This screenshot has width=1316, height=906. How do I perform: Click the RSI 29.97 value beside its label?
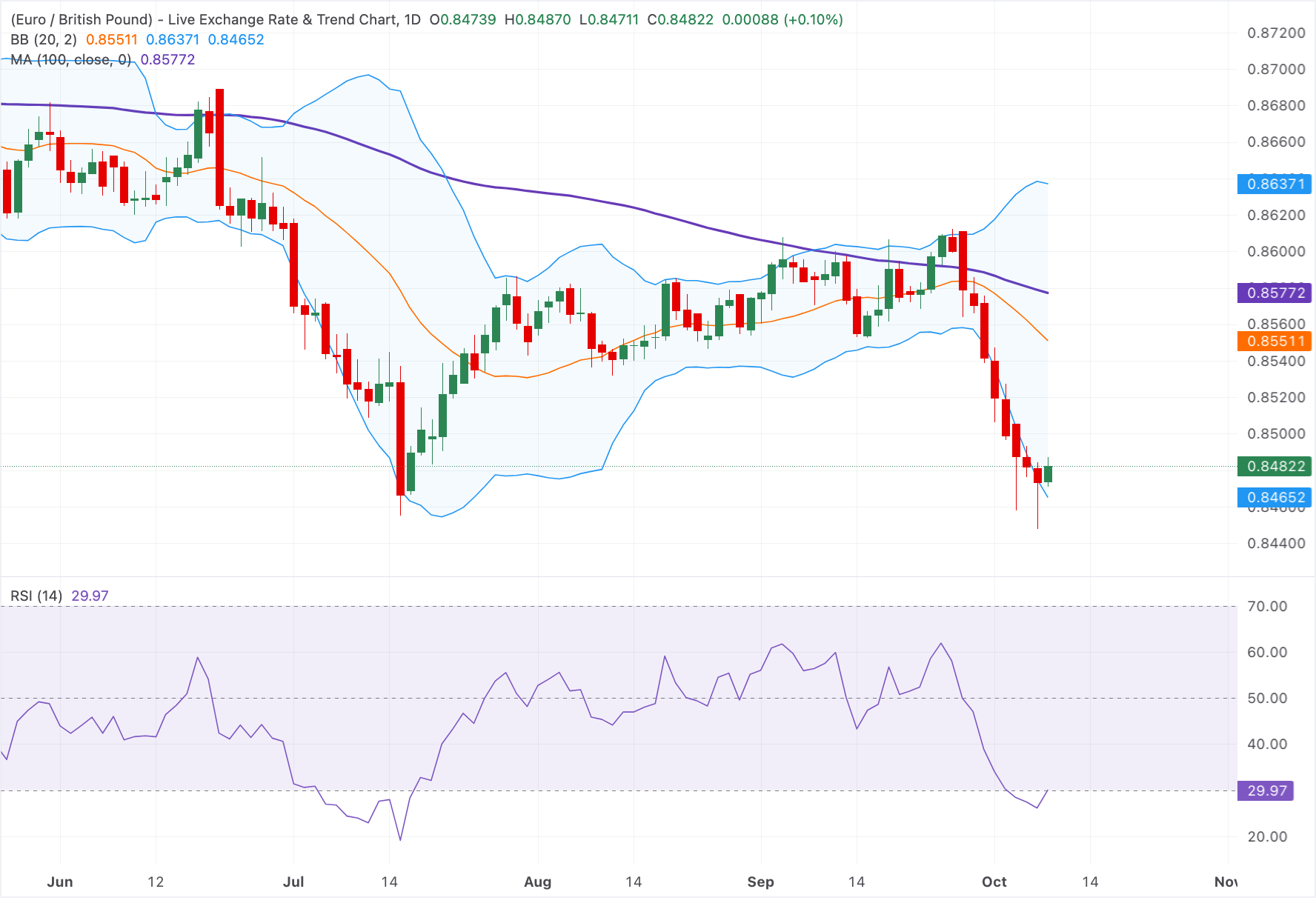click(90, 596)
